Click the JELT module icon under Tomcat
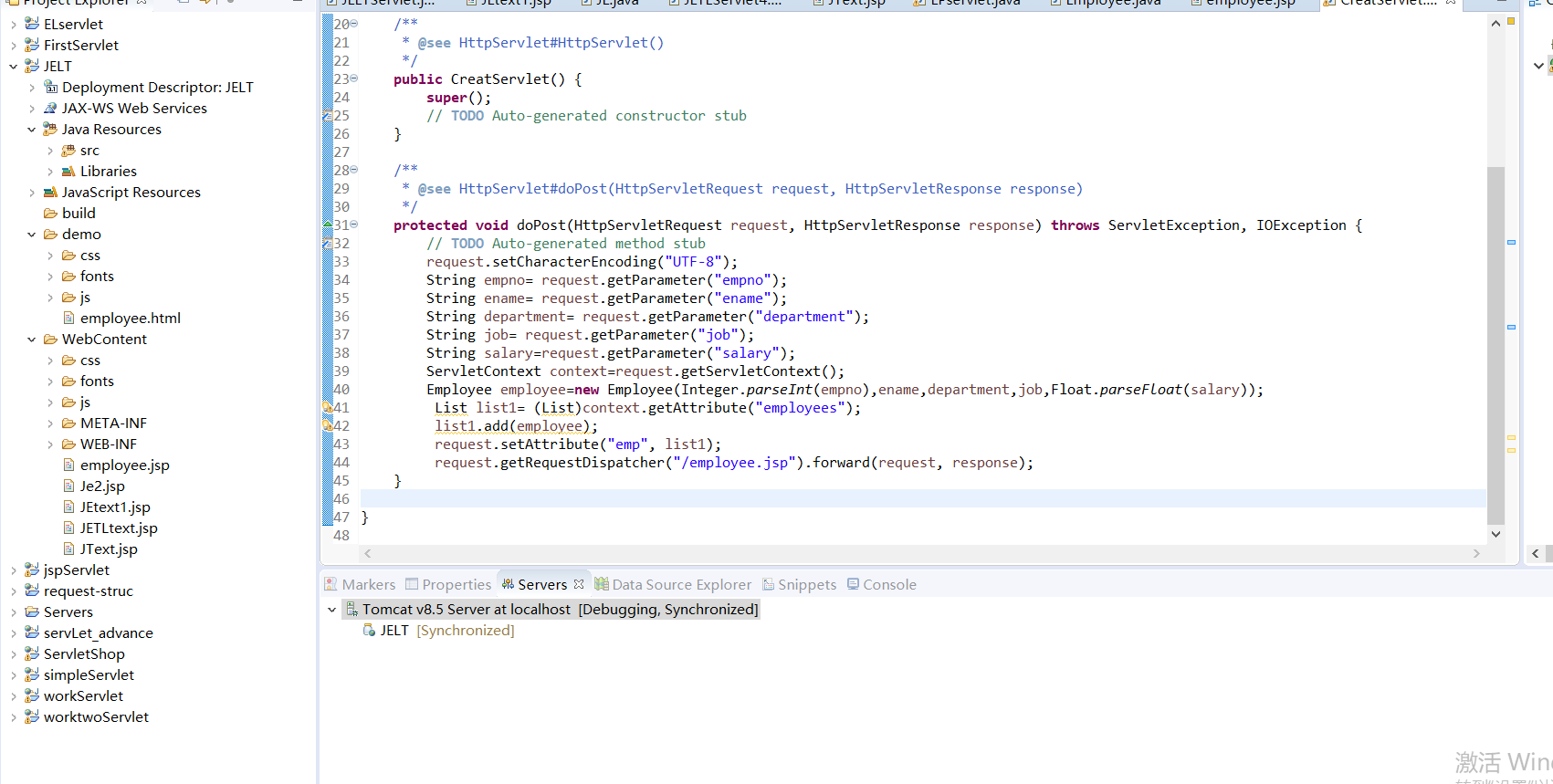Screen dimensions: 1553x784 click(x=369, y=630)
